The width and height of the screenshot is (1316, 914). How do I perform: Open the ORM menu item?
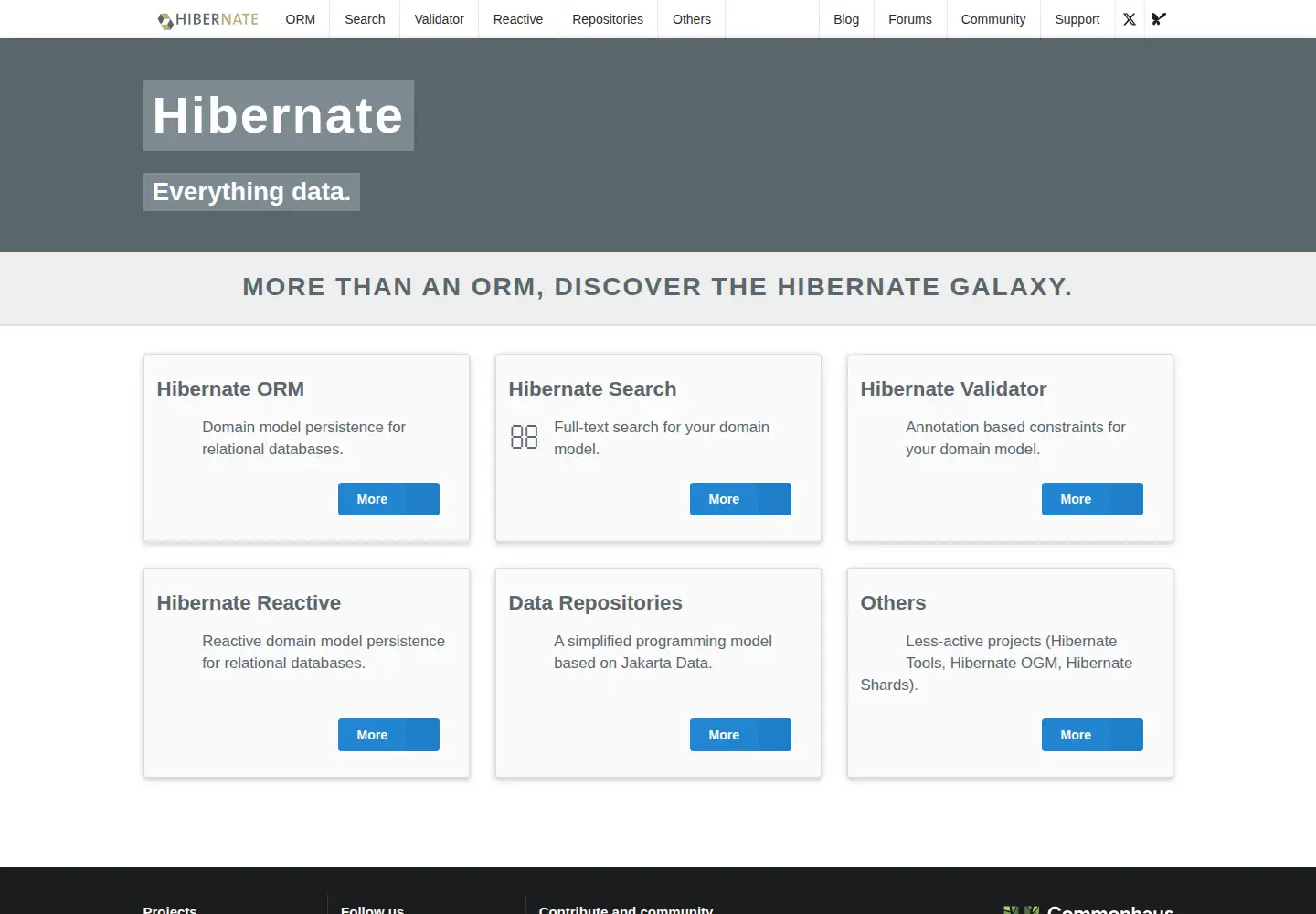point(301,19)
